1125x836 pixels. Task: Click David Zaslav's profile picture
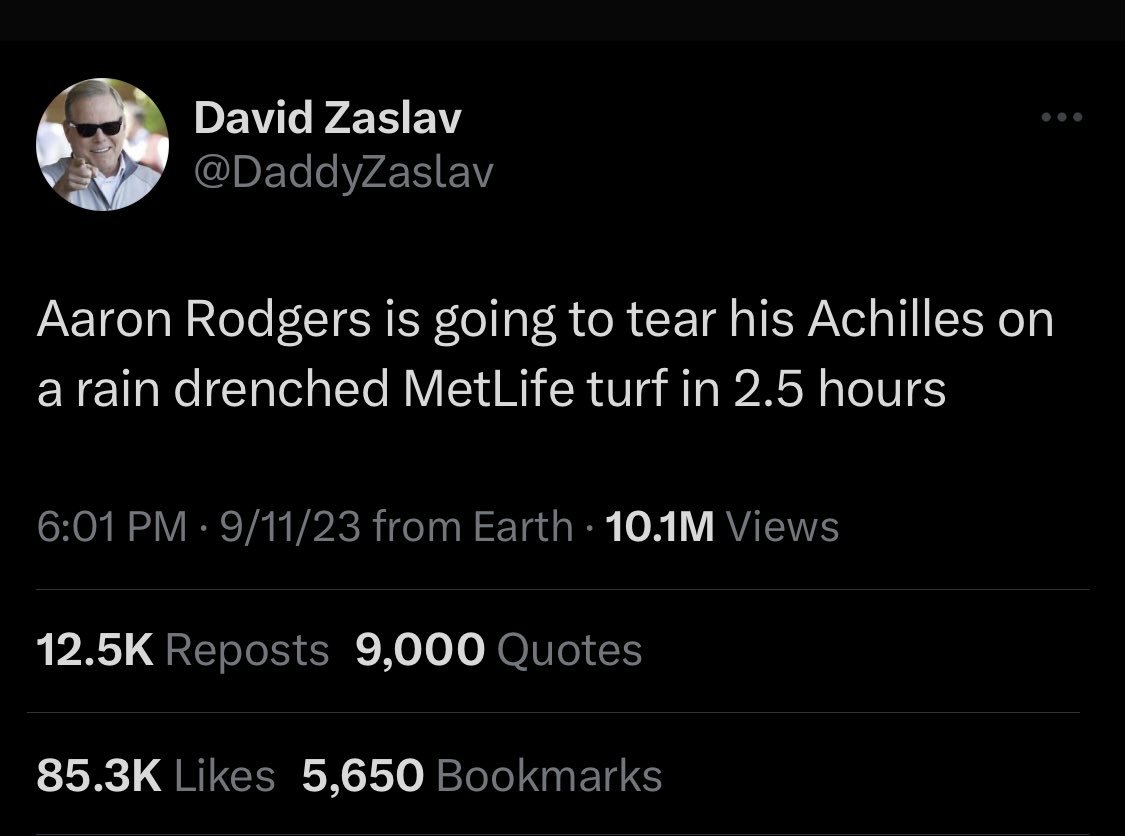[x=102, y=144]
